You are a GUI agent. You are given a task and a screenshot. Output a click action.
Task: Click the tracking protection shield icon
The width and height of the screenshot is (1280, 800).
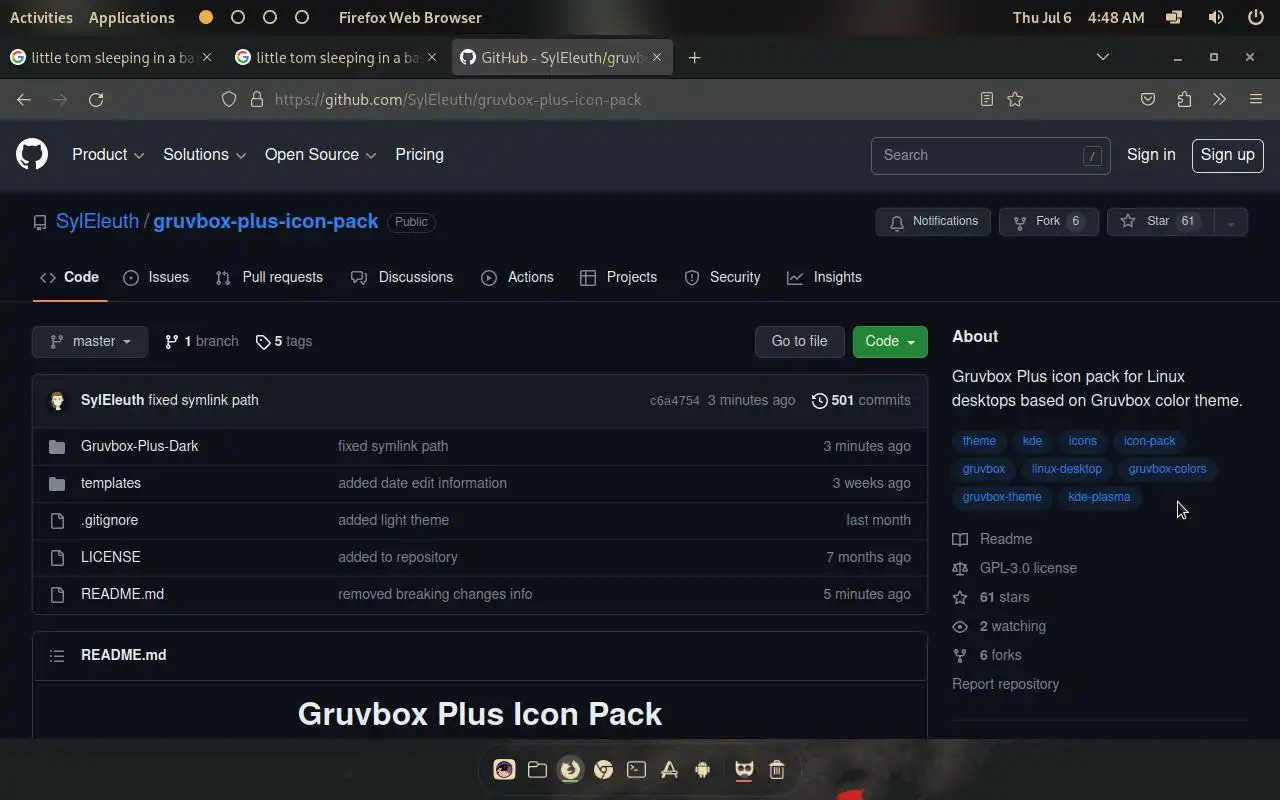(229, 99)
